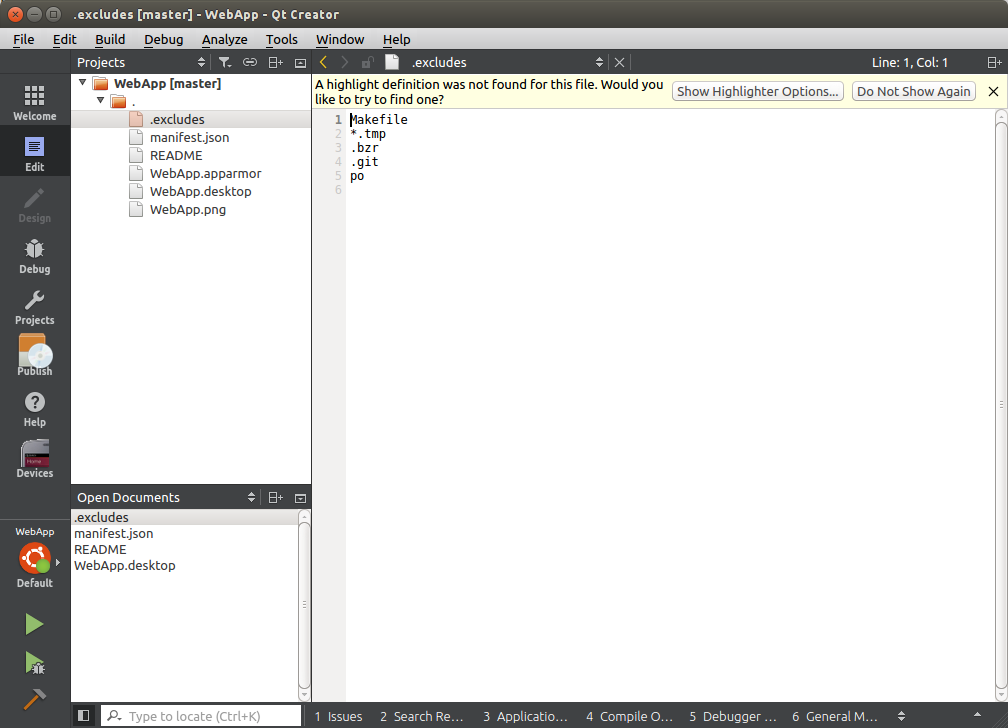Build project with the hammer icon

pos(34,698)
